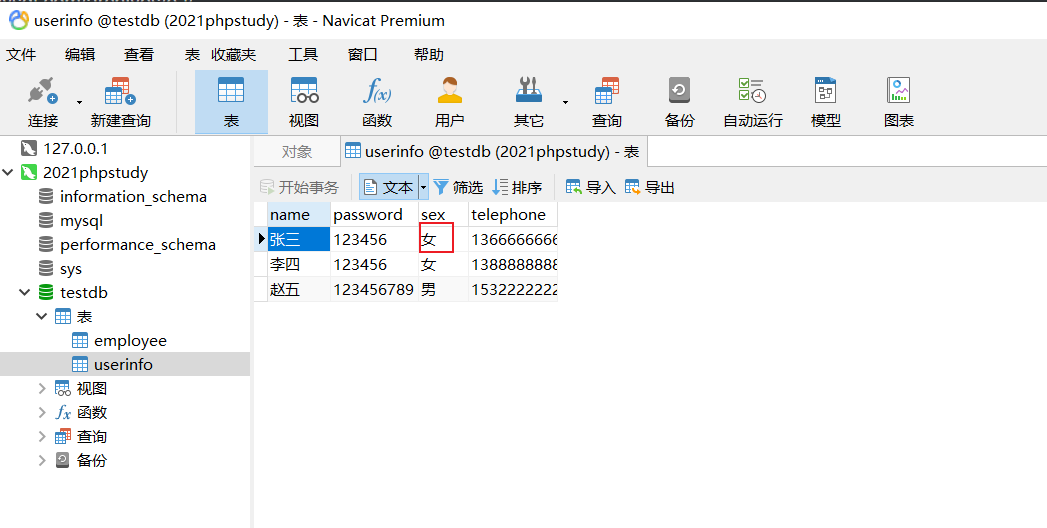Screen dimensions: 1047x528
Task: Expand the 函数 tree node
Action: pos(42,413)
